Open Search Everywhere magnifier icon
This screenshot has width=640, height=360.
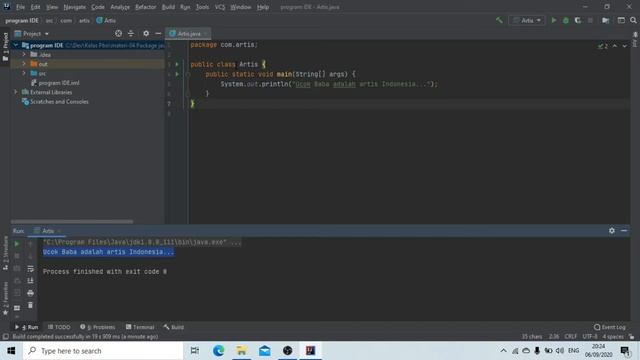point(633,20)
